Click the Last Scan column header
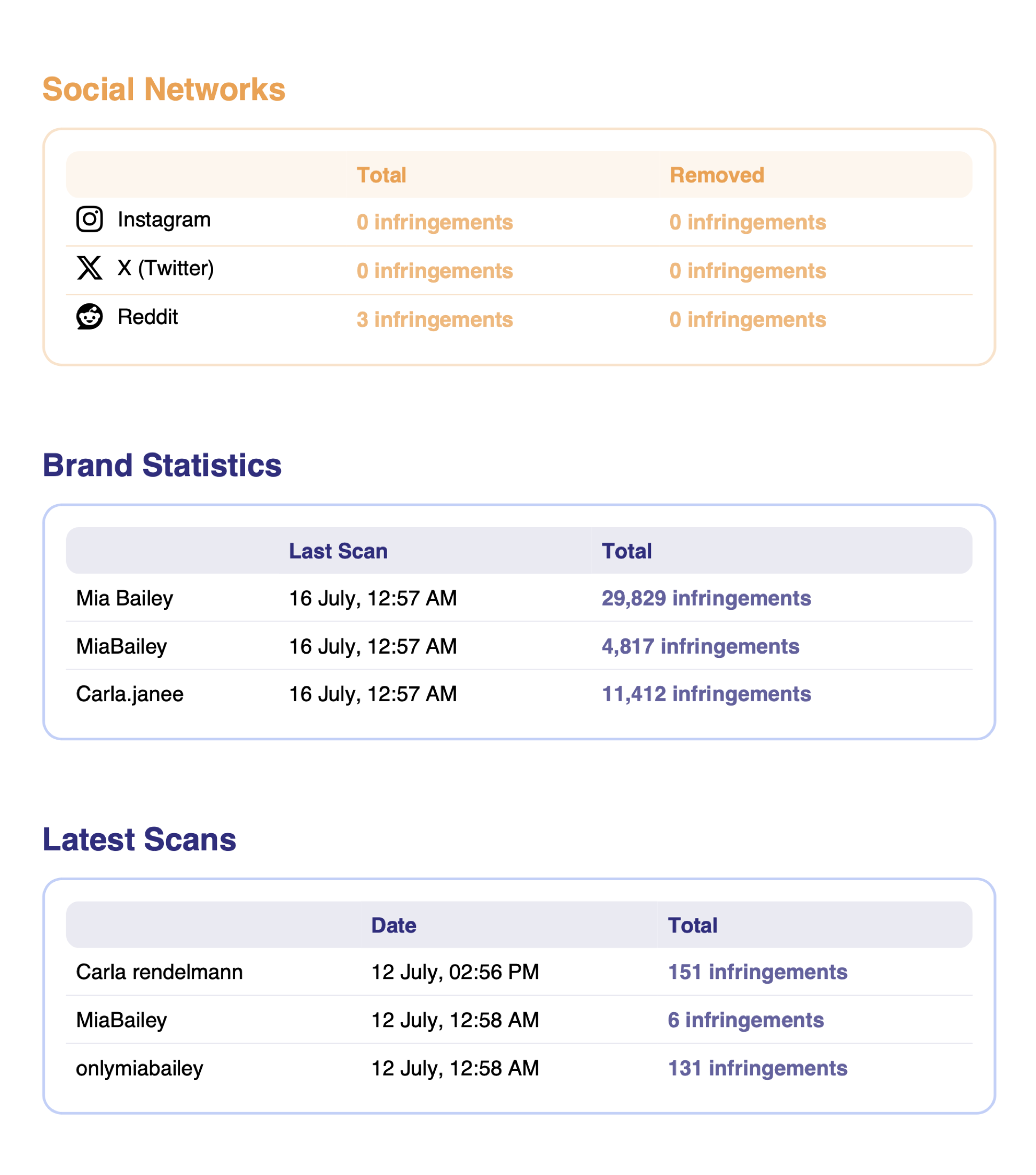The width and height of the screenshot is (1036, 1175). coord(338,551)
